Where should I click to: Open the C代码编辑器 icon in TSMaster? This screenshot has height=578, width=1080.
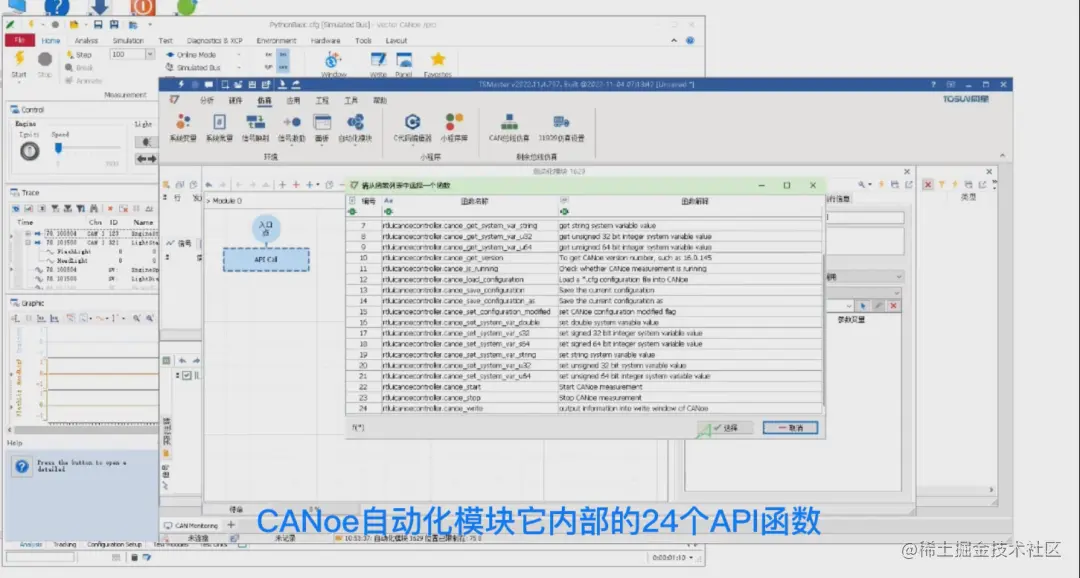412,123
